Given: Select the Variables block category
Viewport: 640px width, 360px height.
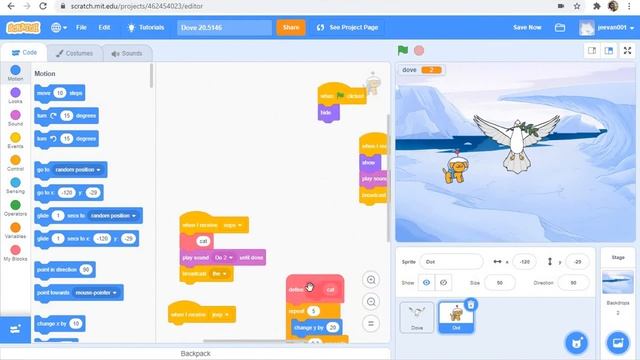Looking at the screenshot, I should pos(15,230).
